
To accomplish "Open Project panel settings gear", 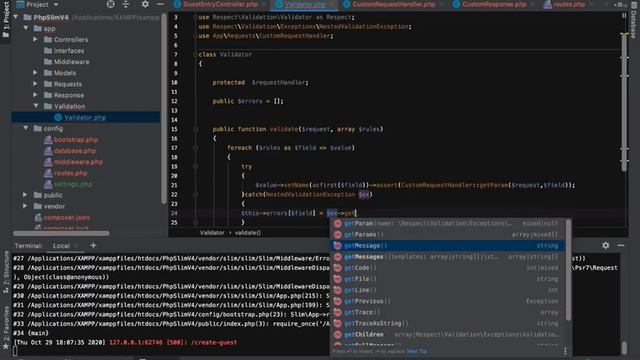I will [145, 4].
